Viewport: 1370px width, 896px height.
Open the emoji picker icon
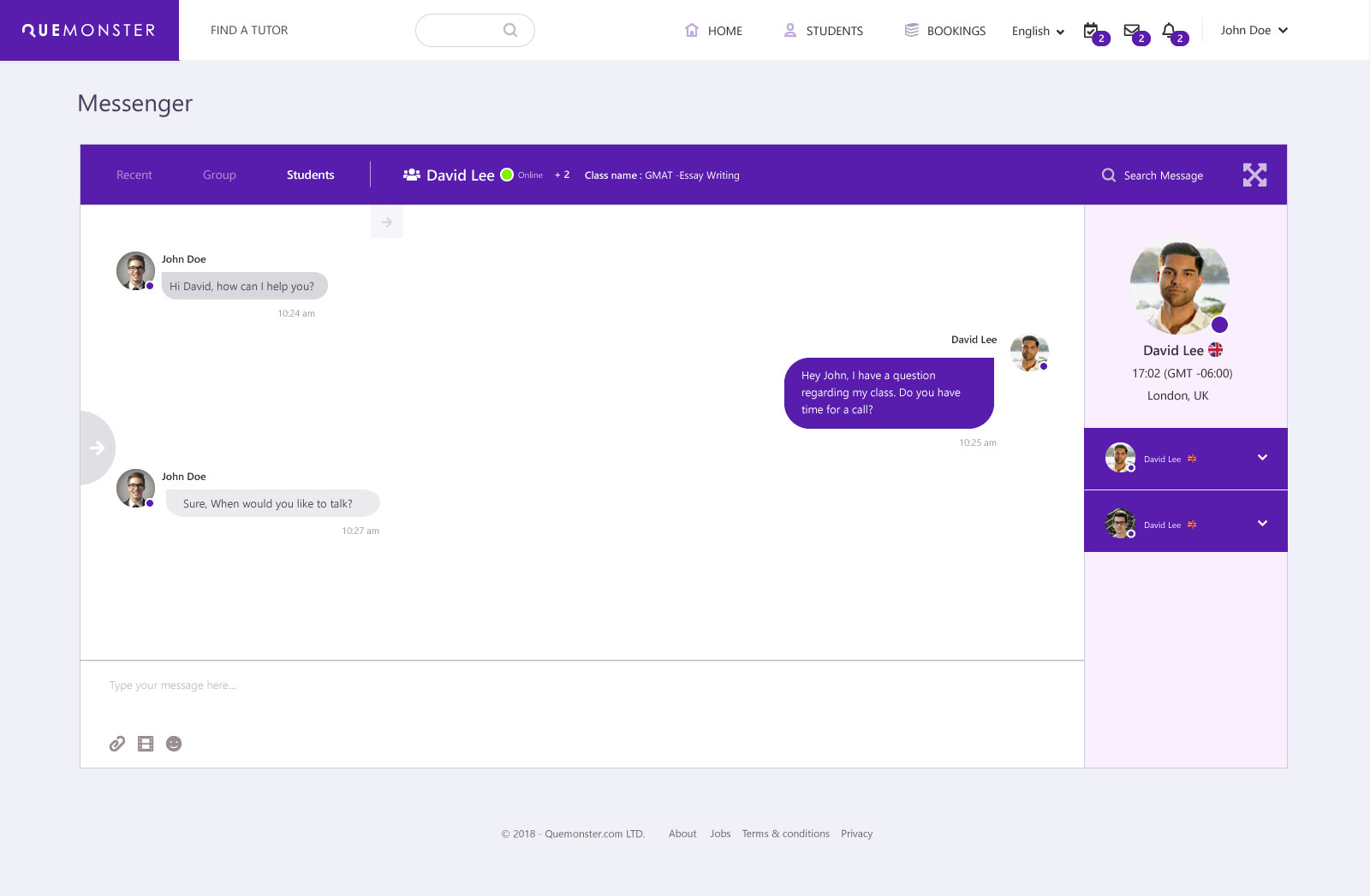click(x=175, y=744)
